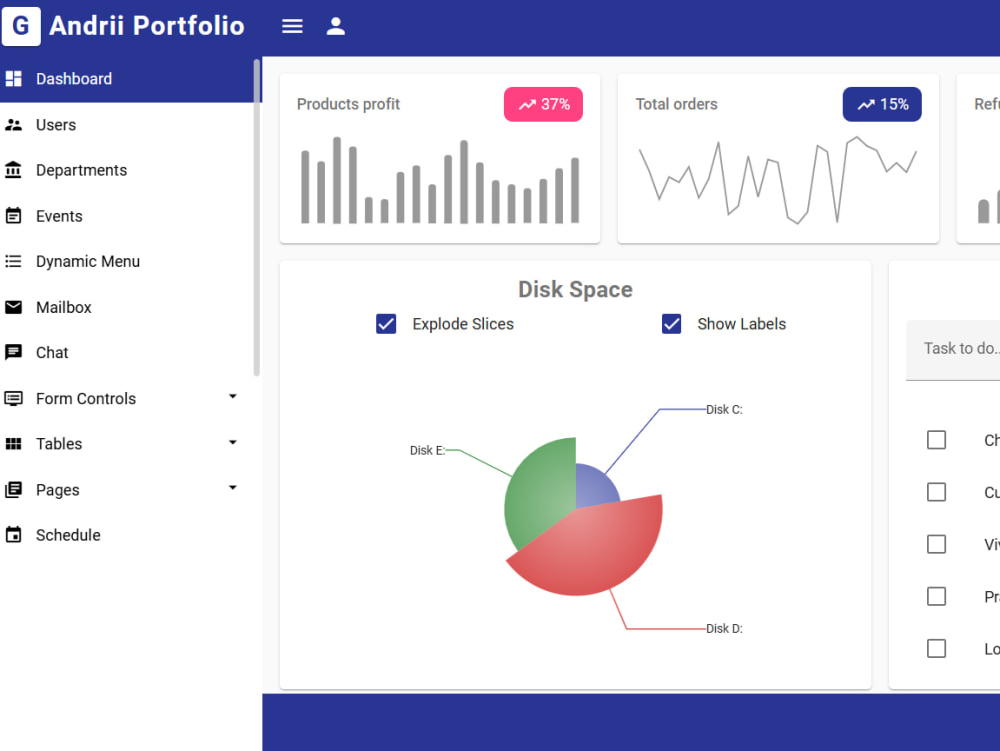The image size is (1000, 751).
Task: Check the task checkbox beside 'Cu'
Action: coord(936,492)
